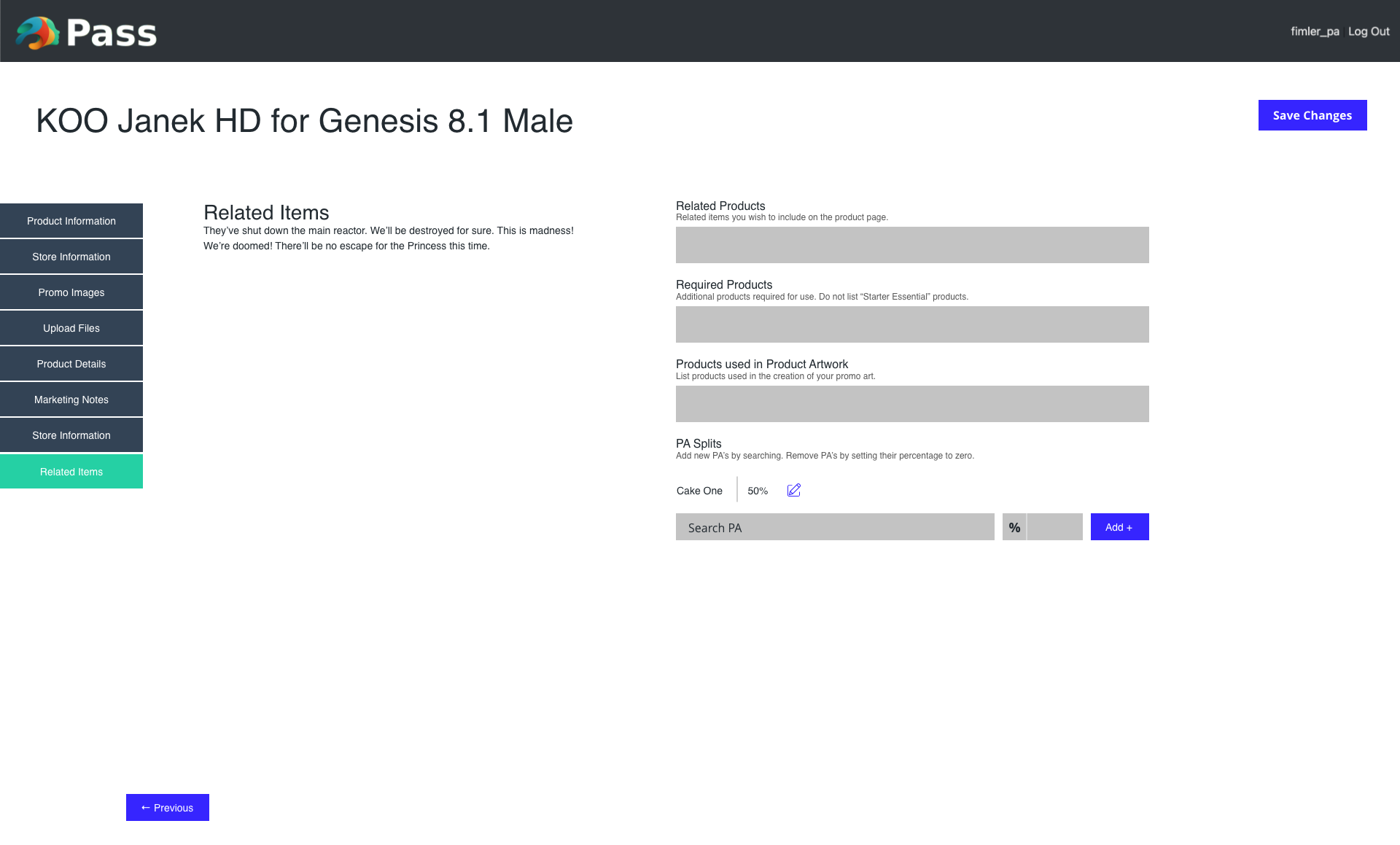Click the percent symbol box
Viewport: 1400px width, 845px height.
1014,527
